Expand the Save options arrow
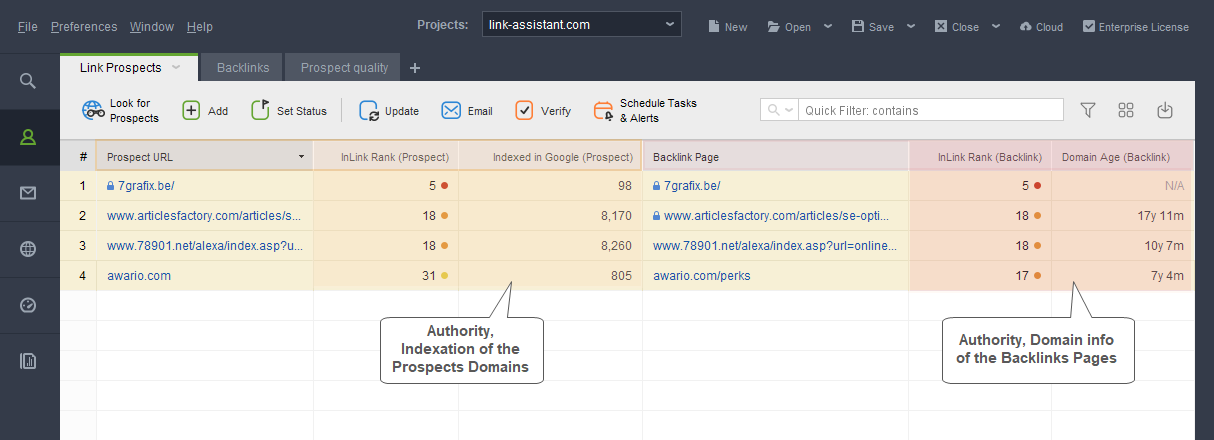1214x440 pixels. 910,26
